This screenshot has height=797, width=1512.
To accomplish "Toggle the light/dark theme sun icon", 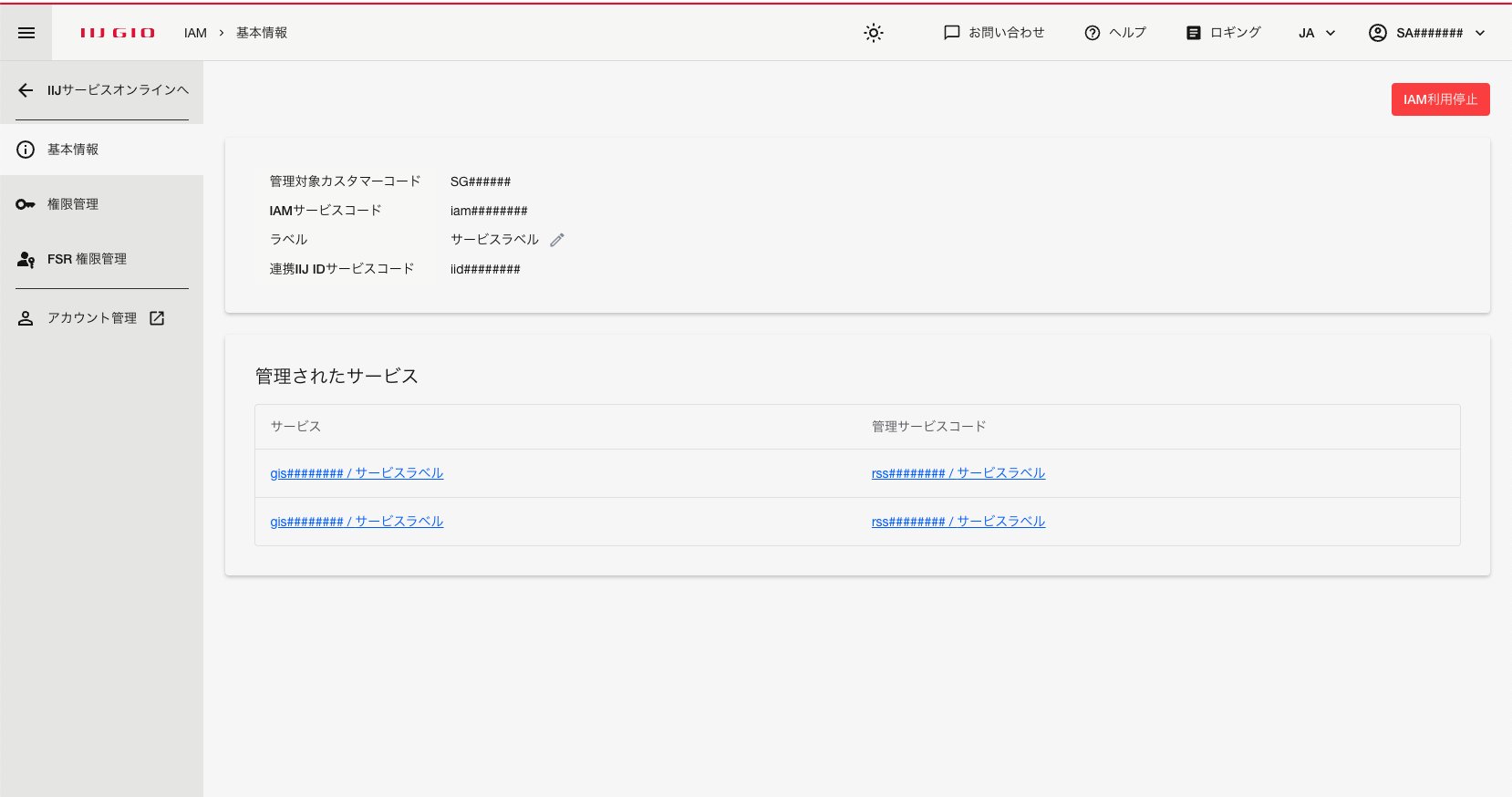I will [x=873, y=33].
